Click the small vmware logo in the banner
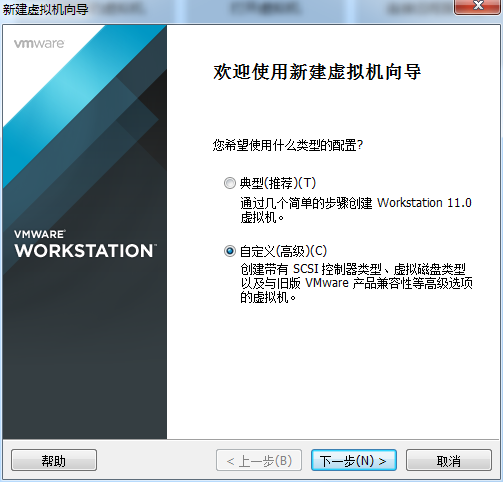 tap(39, 44)
